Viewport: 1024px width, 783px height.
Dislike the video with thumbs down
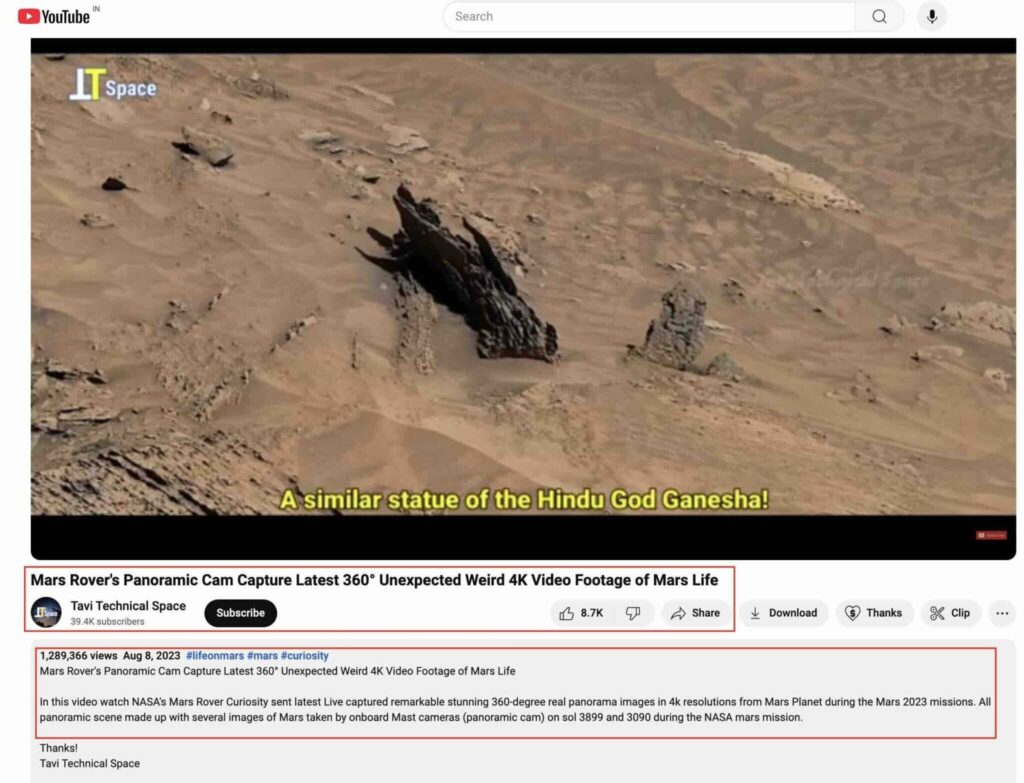(633, 613)
